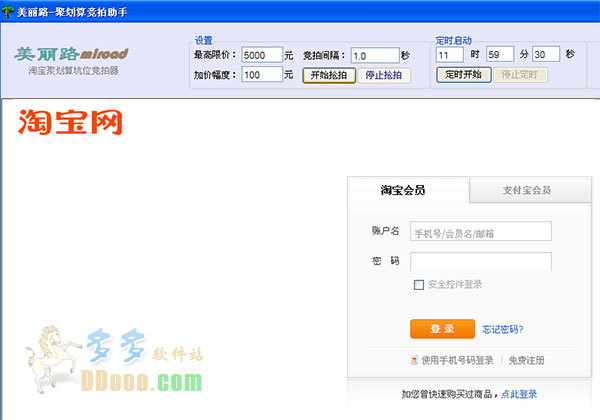Click the 停止定时 button

click(520, 75)
